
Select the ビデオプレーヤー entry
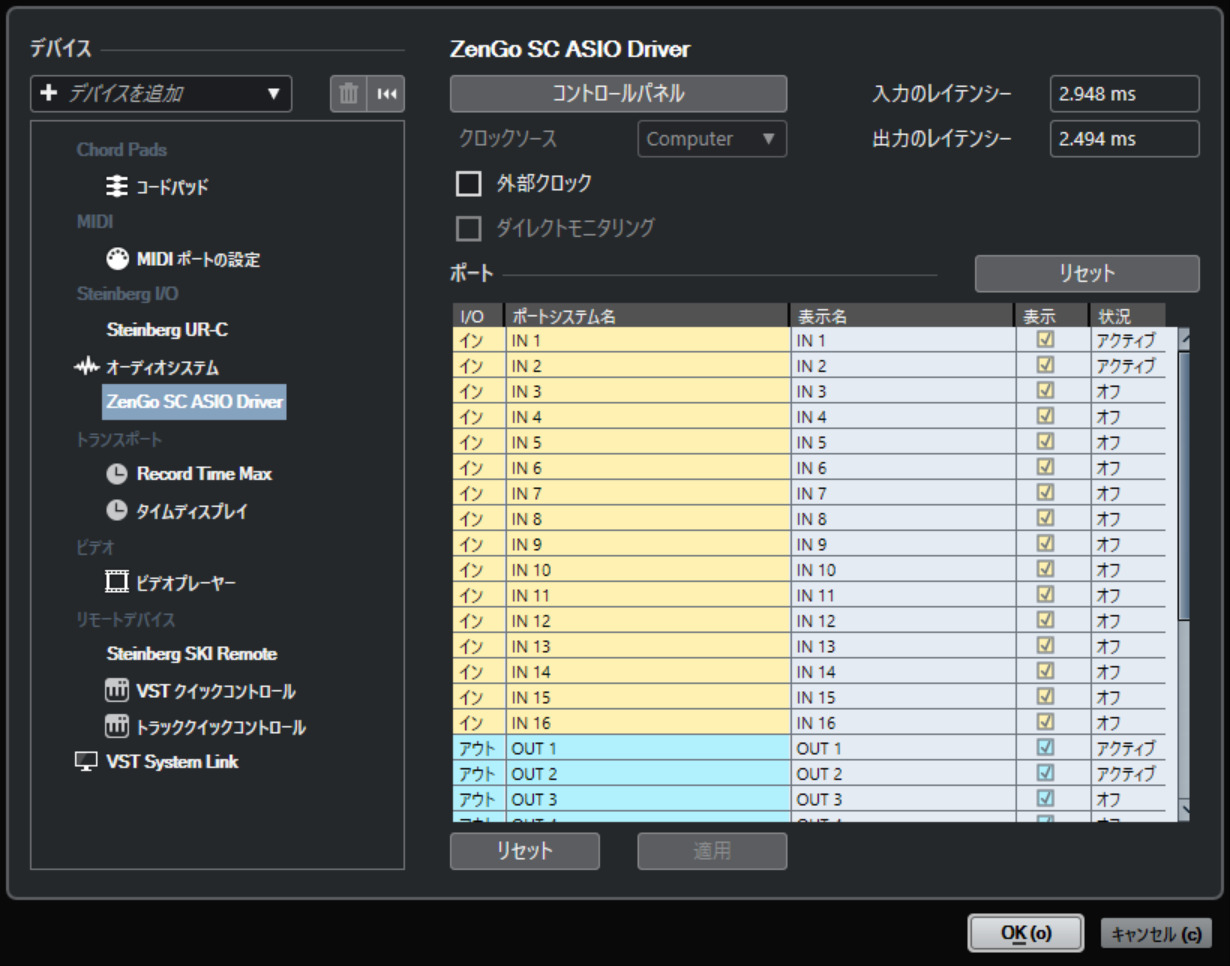[x=186, y=582]
